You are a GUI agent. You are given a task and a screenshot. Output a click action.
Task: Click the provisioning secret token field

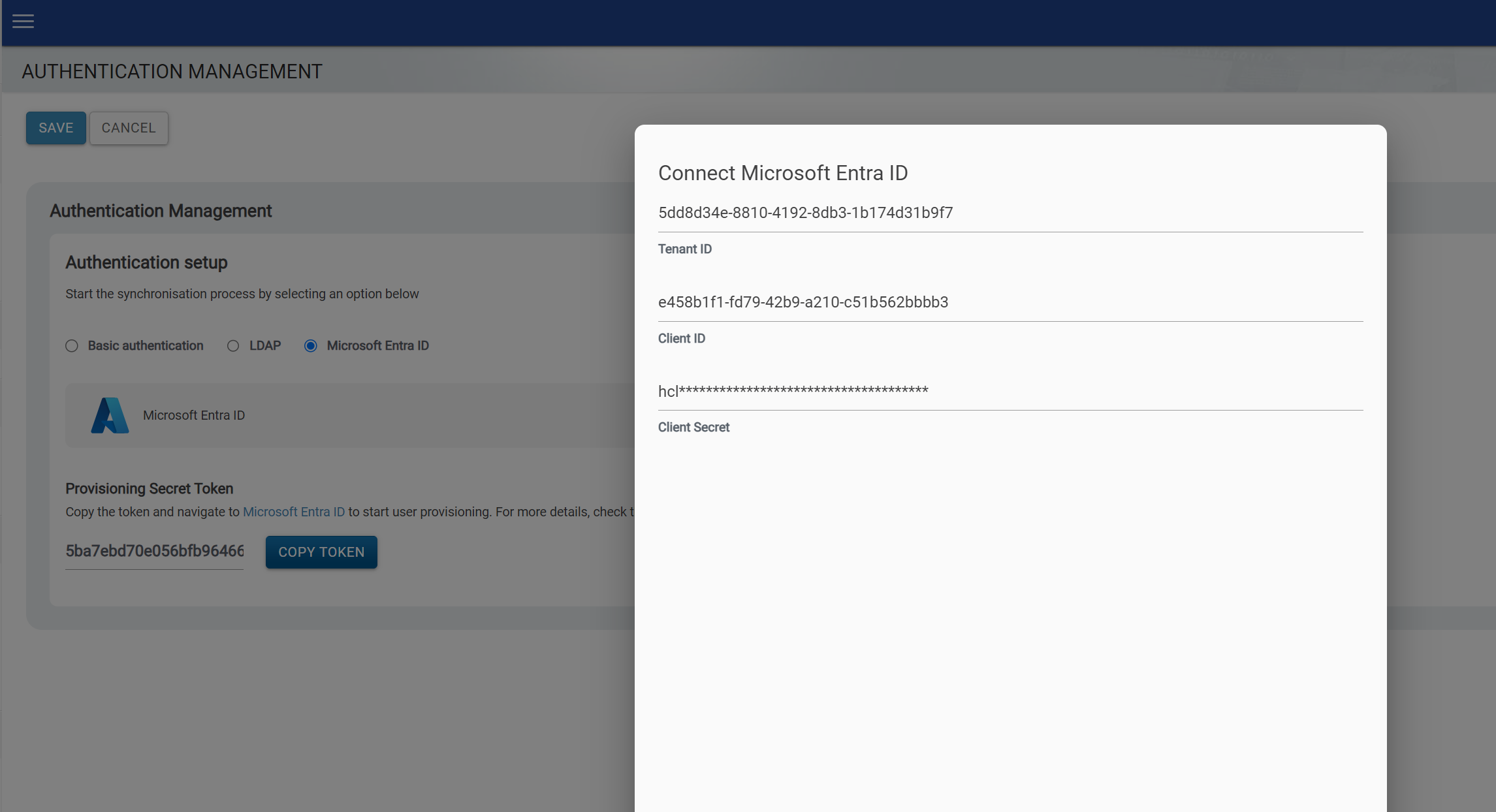154,551
